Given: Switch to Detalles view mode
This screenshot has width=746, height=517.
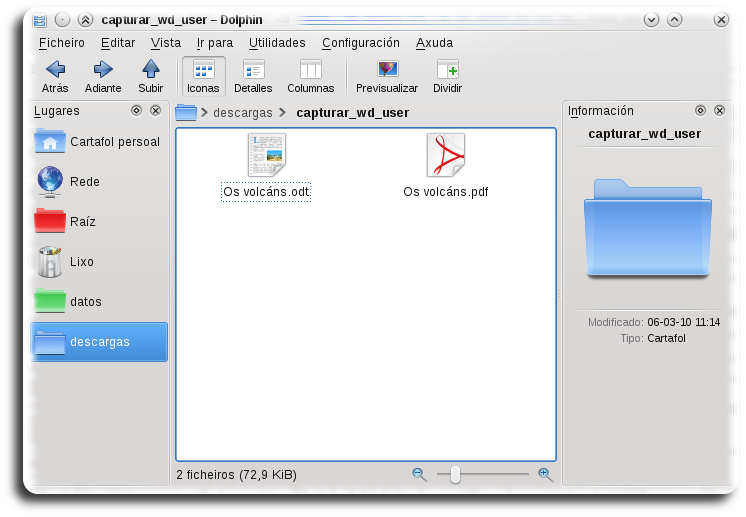Looking at the screenshot, I should pyautogui.click(x=253, y=69).
